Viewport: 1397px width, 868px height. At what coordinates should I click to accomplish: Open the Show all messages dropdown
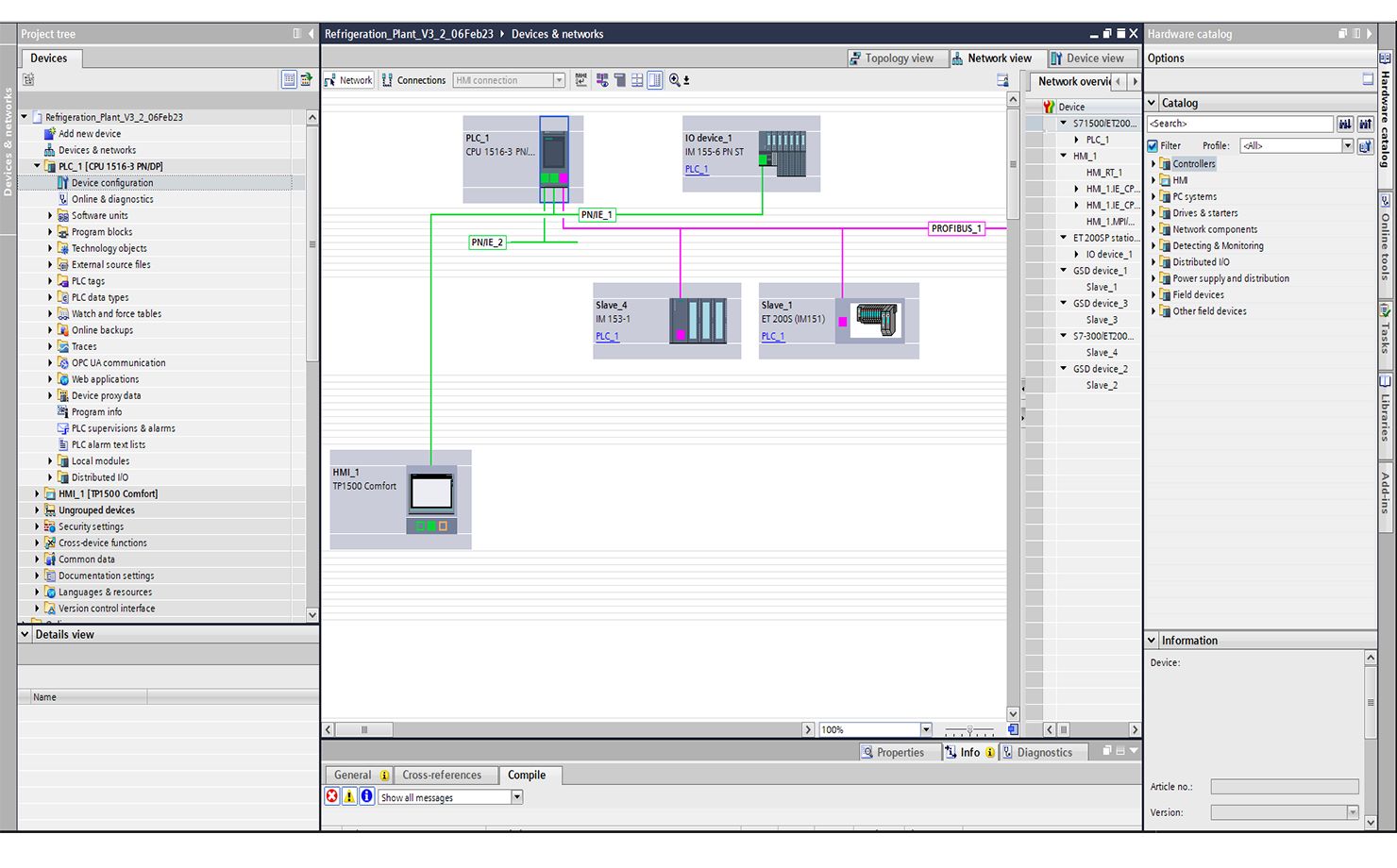point(517,797)
